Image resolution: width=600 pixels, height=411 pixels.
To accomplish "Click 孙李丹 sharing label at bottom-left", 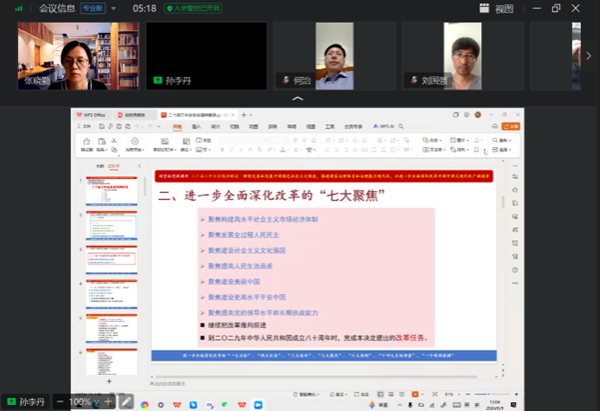I will (x=36, y=401).
